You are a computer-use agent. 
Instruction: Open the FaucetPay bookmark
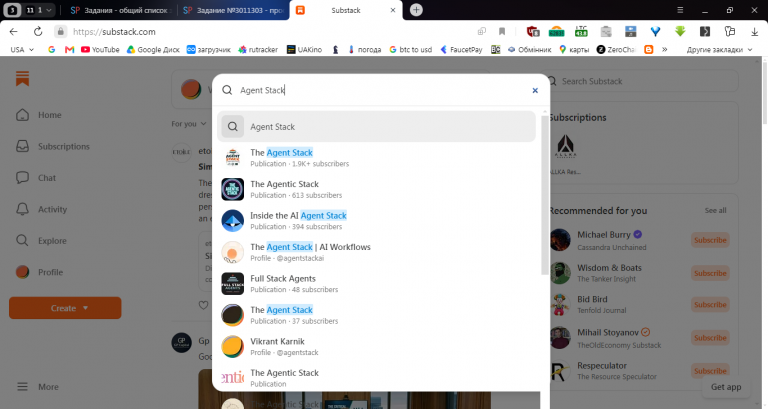coord(461,49)
